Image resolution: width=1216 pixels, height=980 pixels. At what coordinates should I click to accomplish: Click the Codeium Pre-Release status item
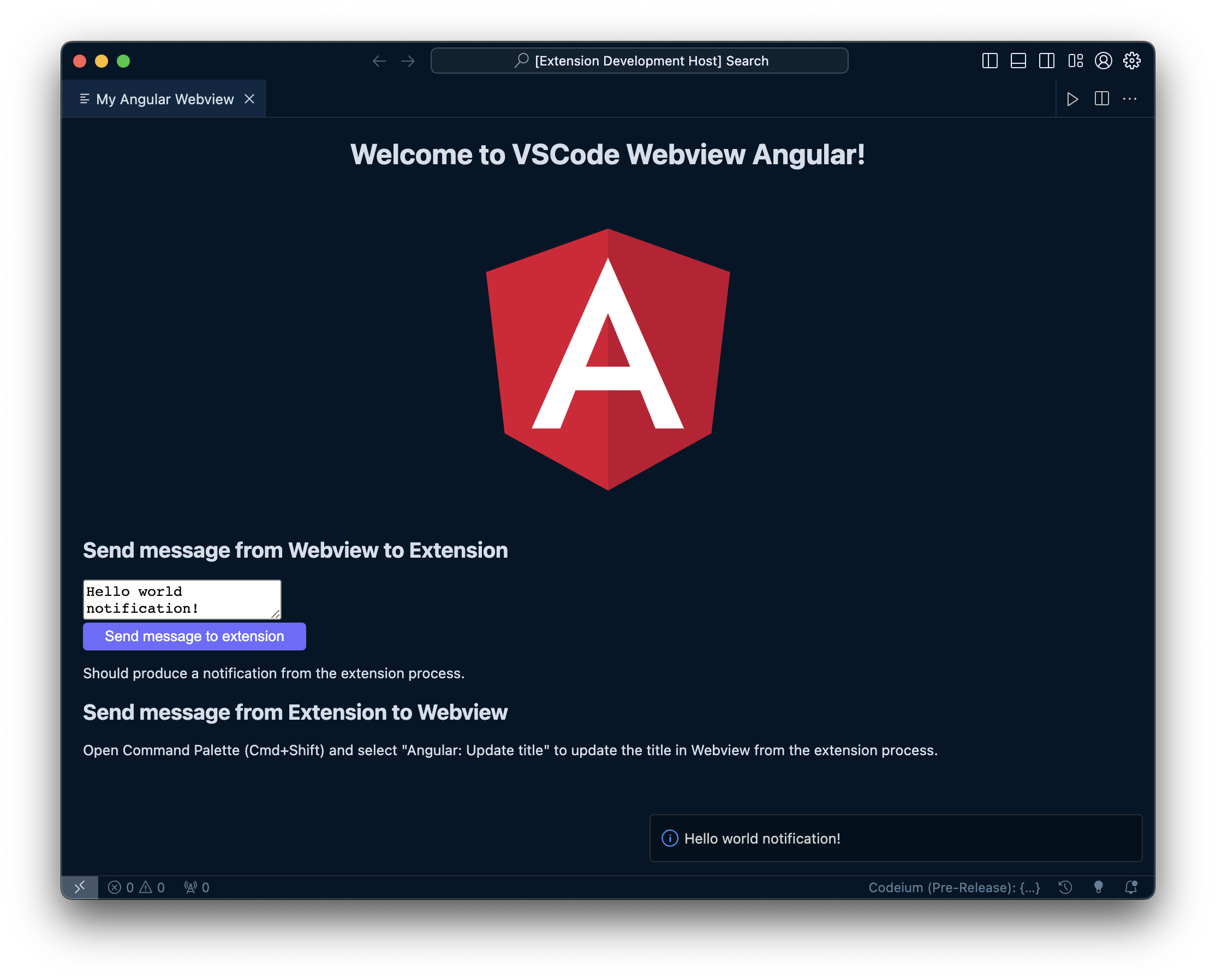(x=953, y=887)
